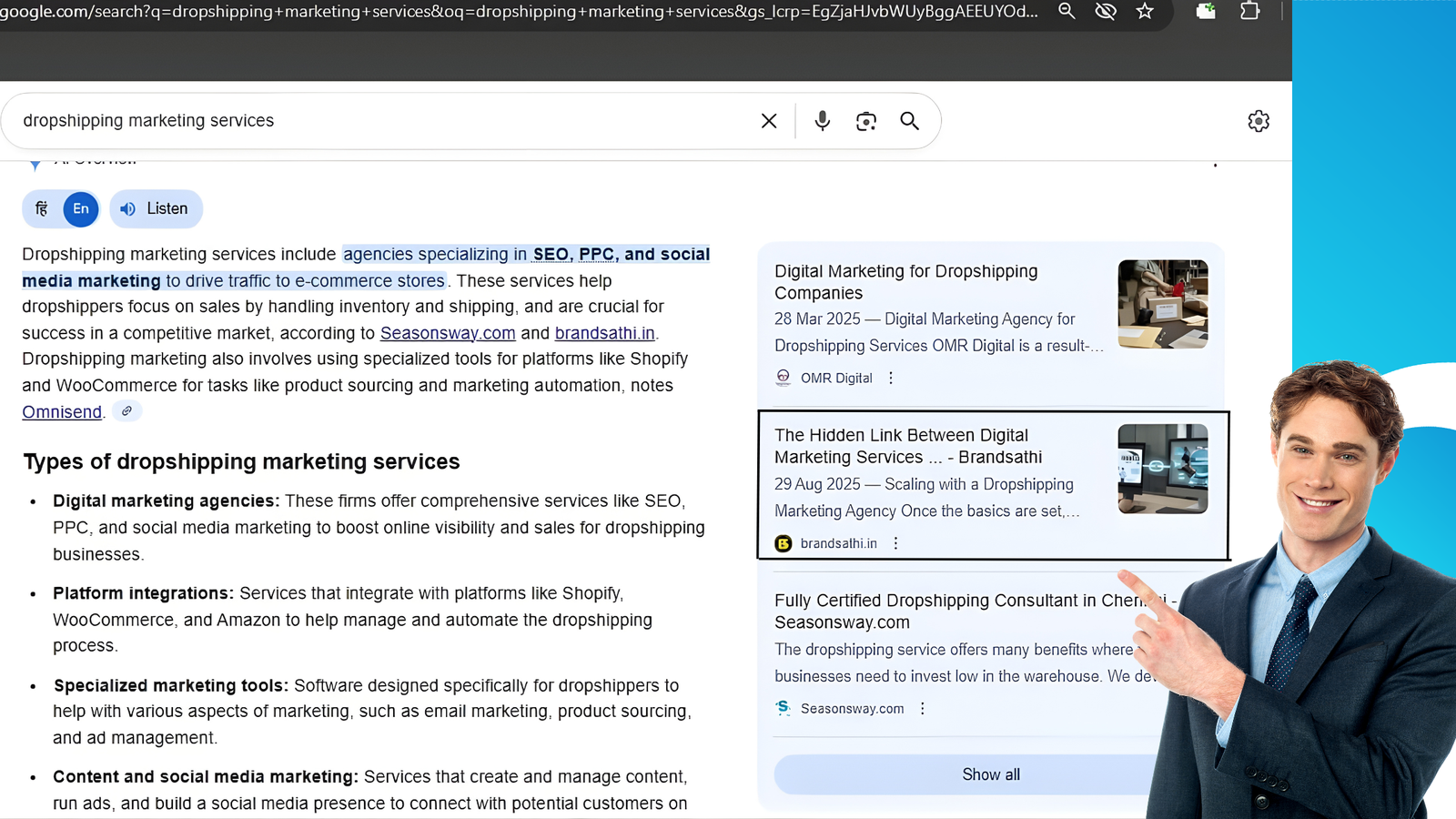
Task: Clear the search query with the X
Action: (768, 120)
